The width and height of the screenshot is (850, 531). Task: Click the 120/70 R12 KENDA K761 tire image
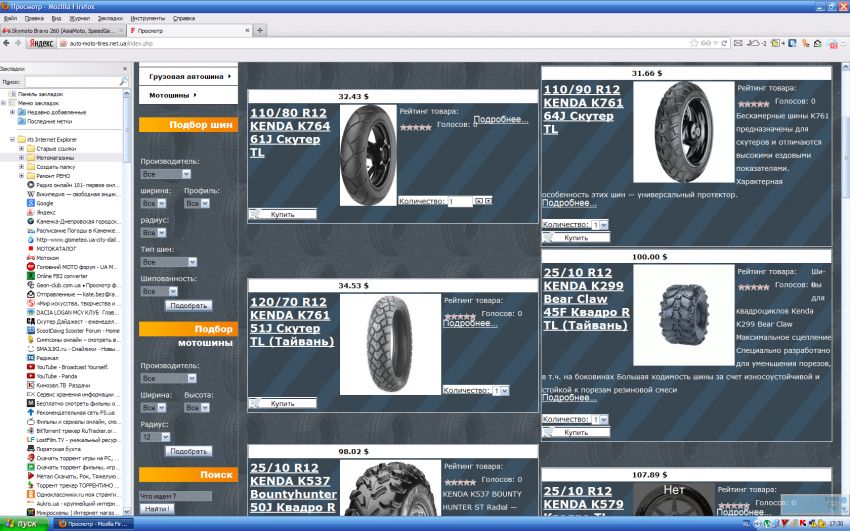(390, 344)
